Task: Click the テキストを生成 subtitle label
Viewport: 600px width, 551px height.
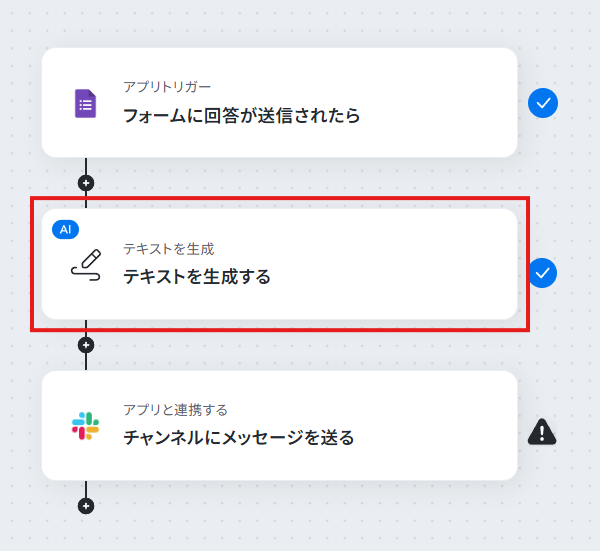Action: tap(168, 249)
